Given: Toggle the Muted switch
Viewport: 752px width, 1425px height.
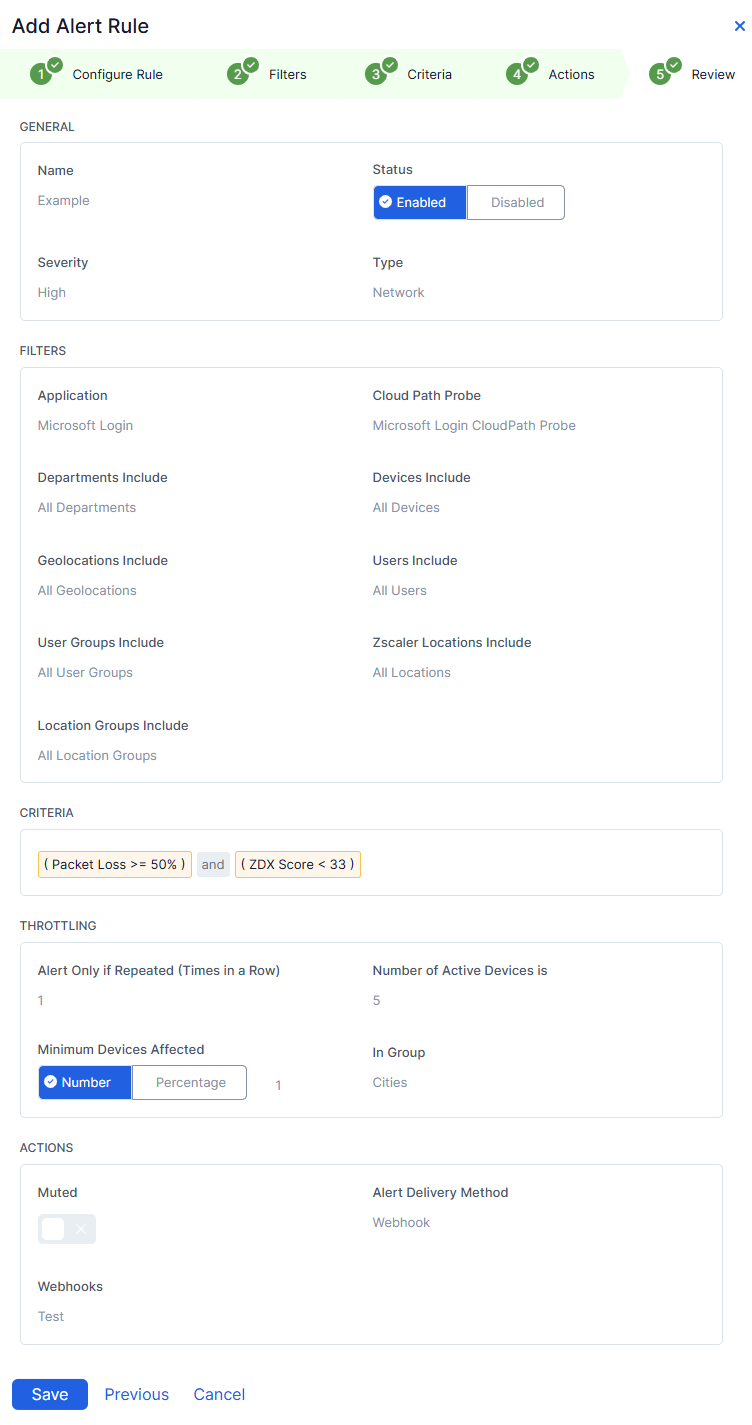Looking at the screenshot, I should click(x=67, y=1229).
